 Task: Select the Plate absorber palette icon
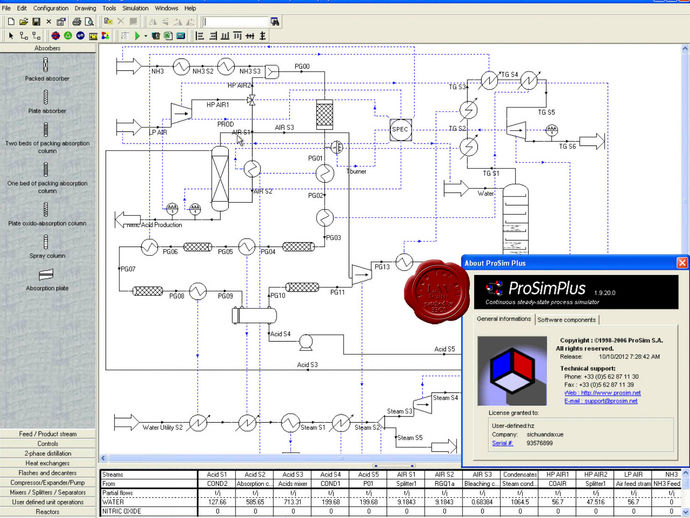(46, 97)
